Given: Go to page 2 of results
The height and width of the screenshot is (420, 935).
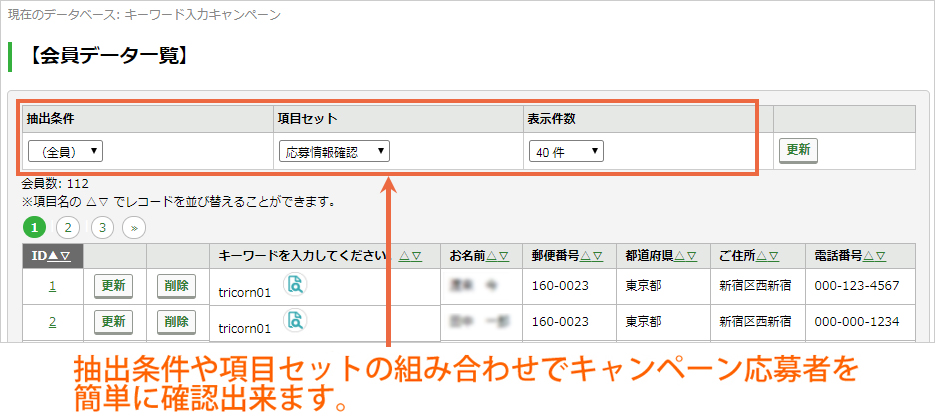Looking at the screenshot, I should [x=68, y=227].
